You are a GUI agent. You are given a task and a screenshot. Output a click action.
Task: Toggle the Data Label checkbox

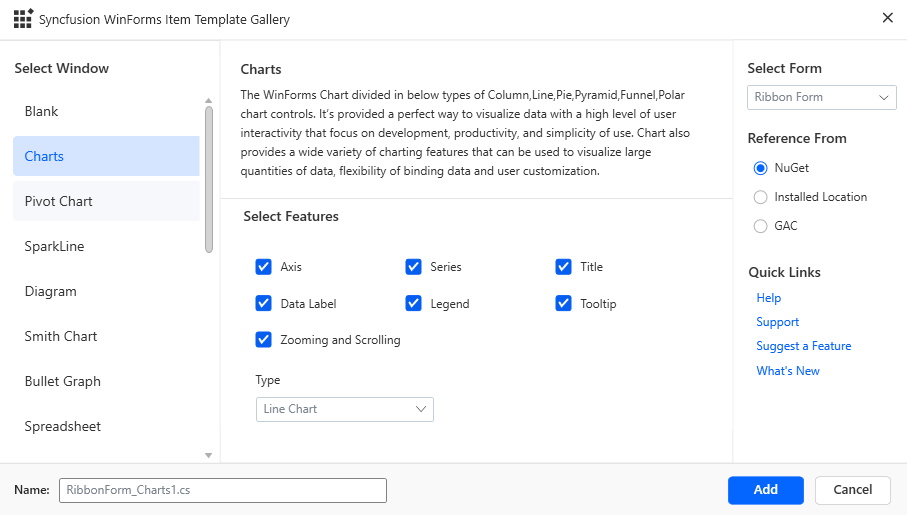(x=263, y=303)
